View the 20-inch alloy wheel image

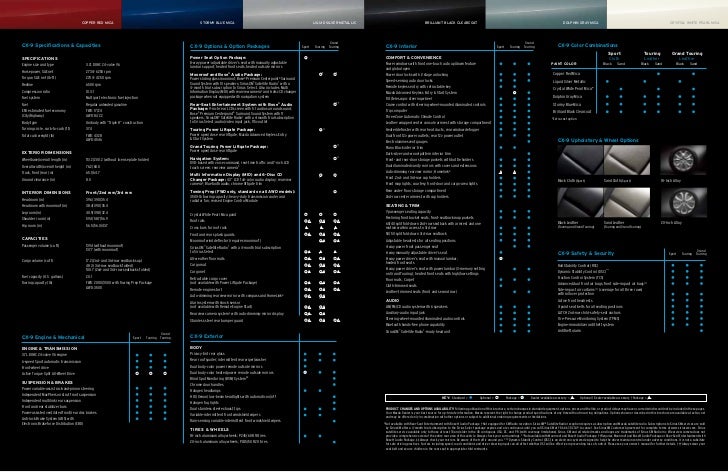683,202
